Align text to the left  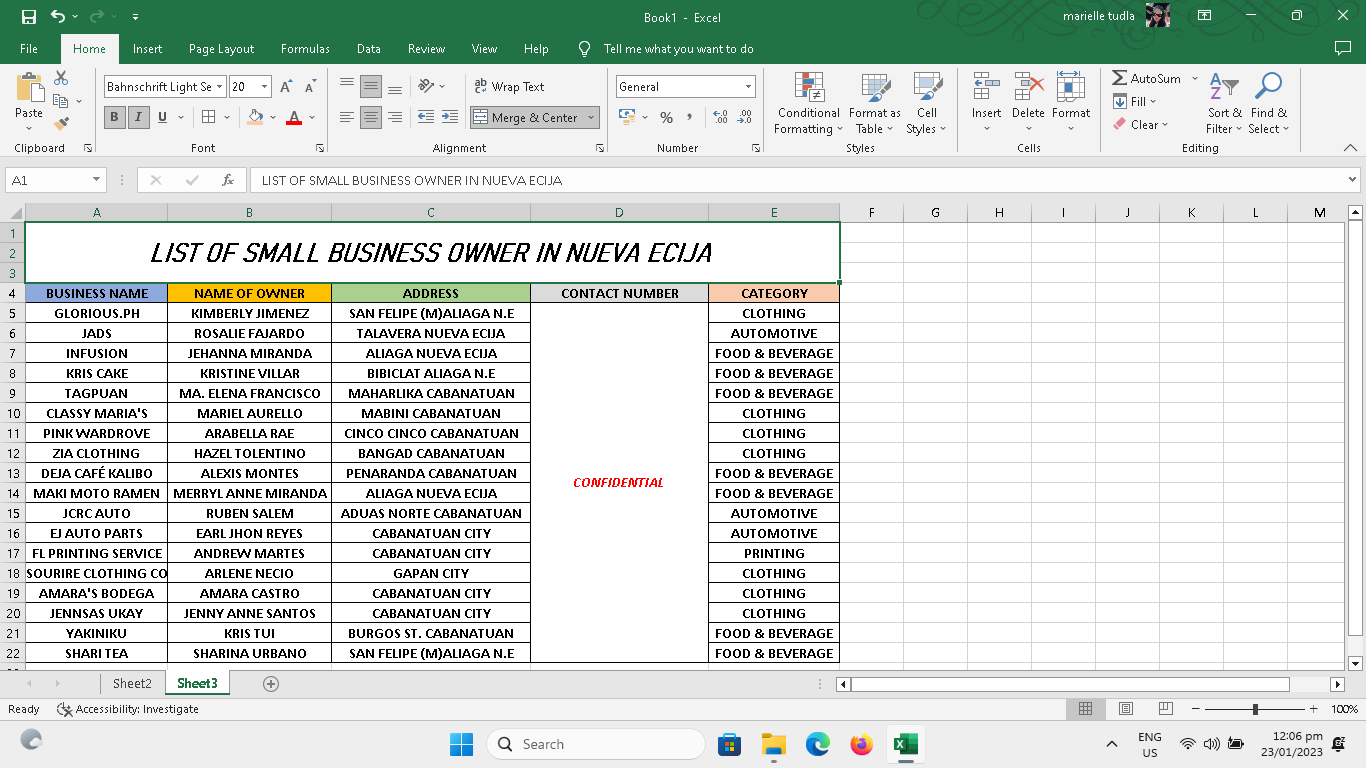(x=347, y=117)
